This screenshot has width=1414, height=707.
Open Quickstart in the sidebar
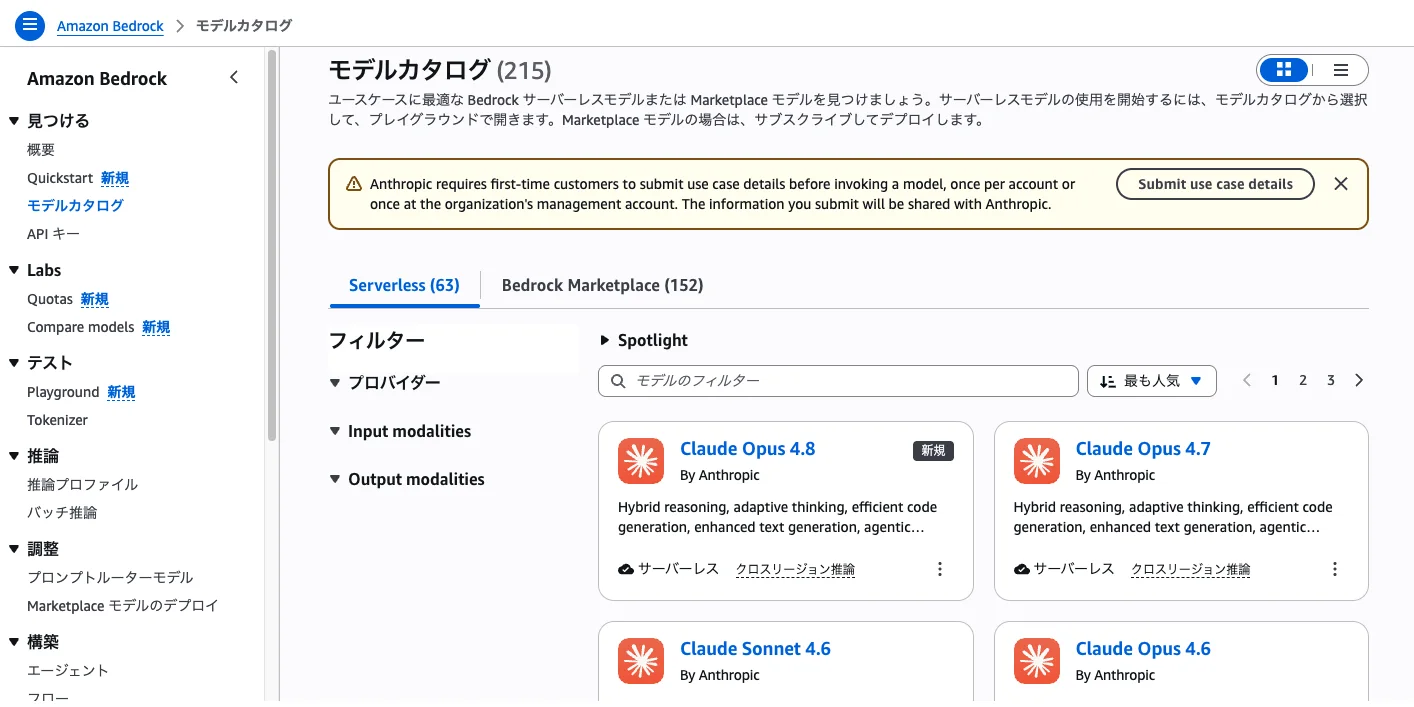pos(60,178)
